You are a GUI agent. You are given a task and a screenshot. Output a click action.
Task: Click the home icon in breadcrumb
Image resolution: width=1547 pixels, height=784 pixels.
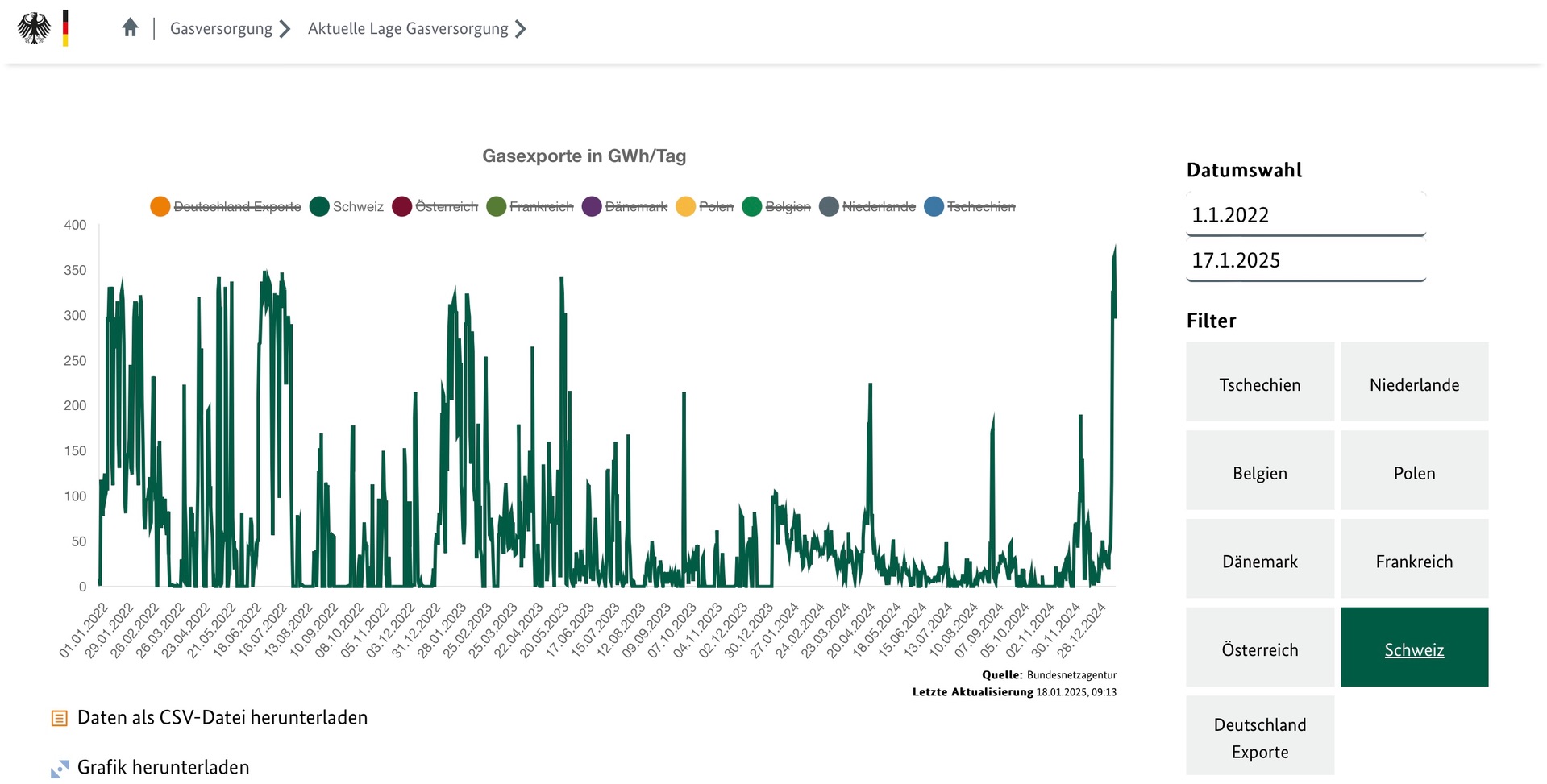[130, 28]
